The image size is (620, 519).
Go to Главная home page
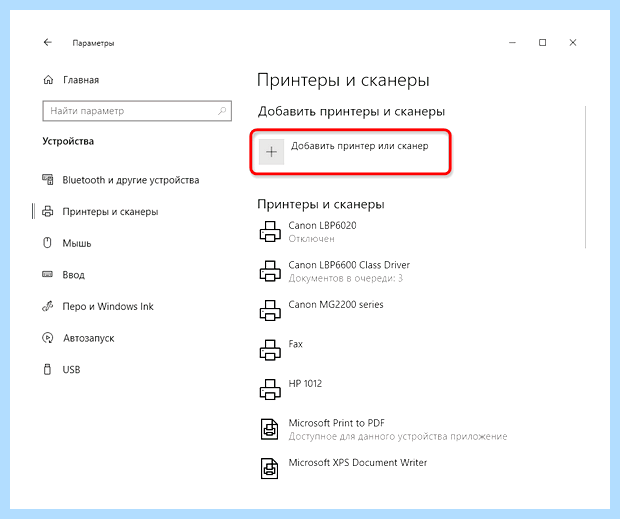(81, 80)
